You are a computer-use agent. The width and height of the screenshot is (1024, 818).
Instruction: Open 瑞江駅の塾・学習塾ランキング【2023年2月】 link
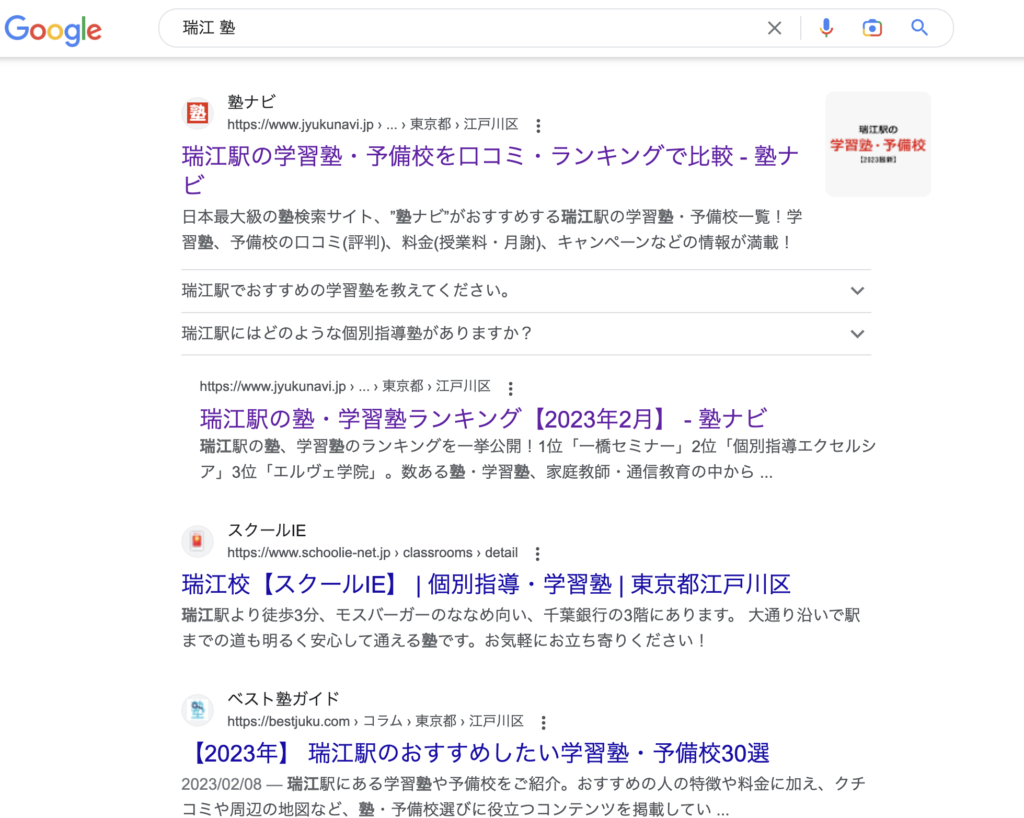[x=483, y=418]
